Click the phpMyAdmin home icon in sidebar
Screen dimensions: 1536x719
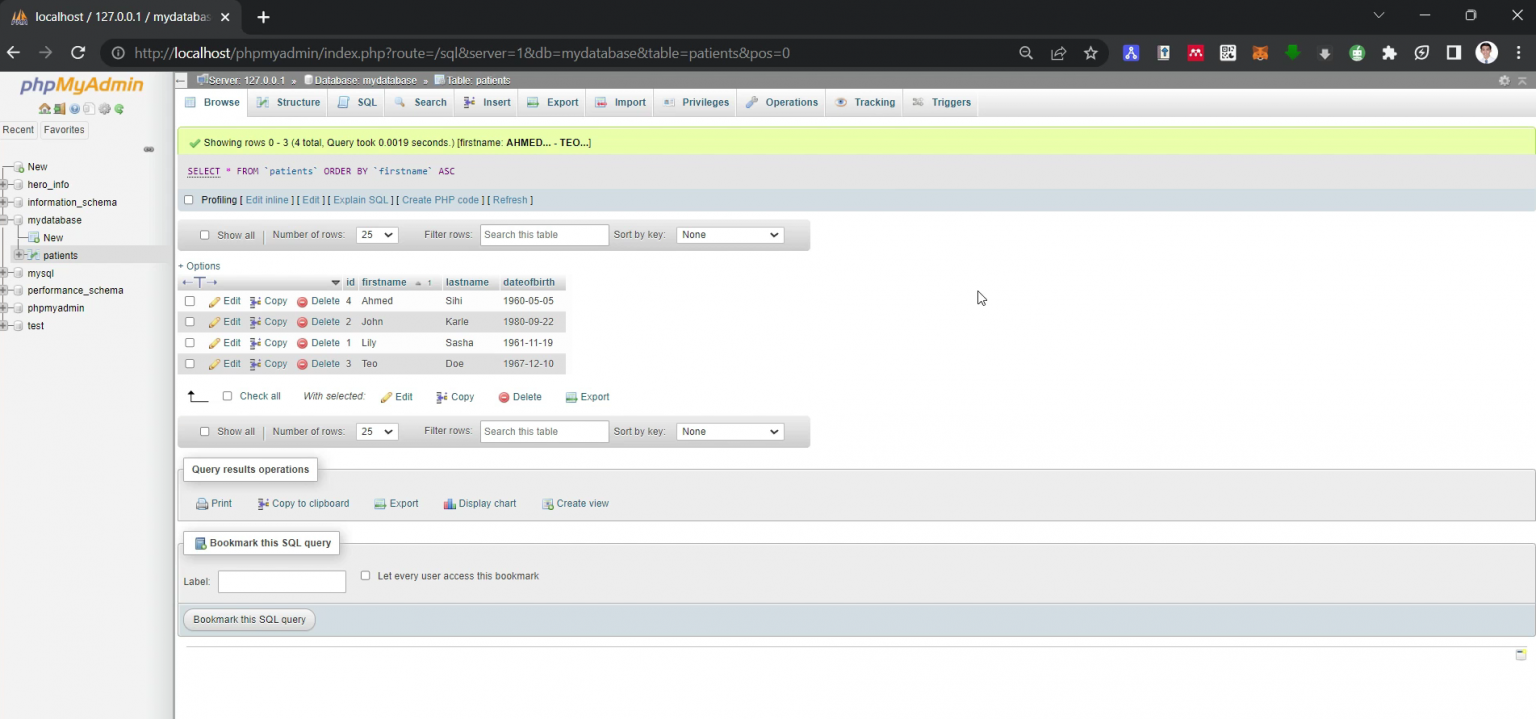coord(44,109)
